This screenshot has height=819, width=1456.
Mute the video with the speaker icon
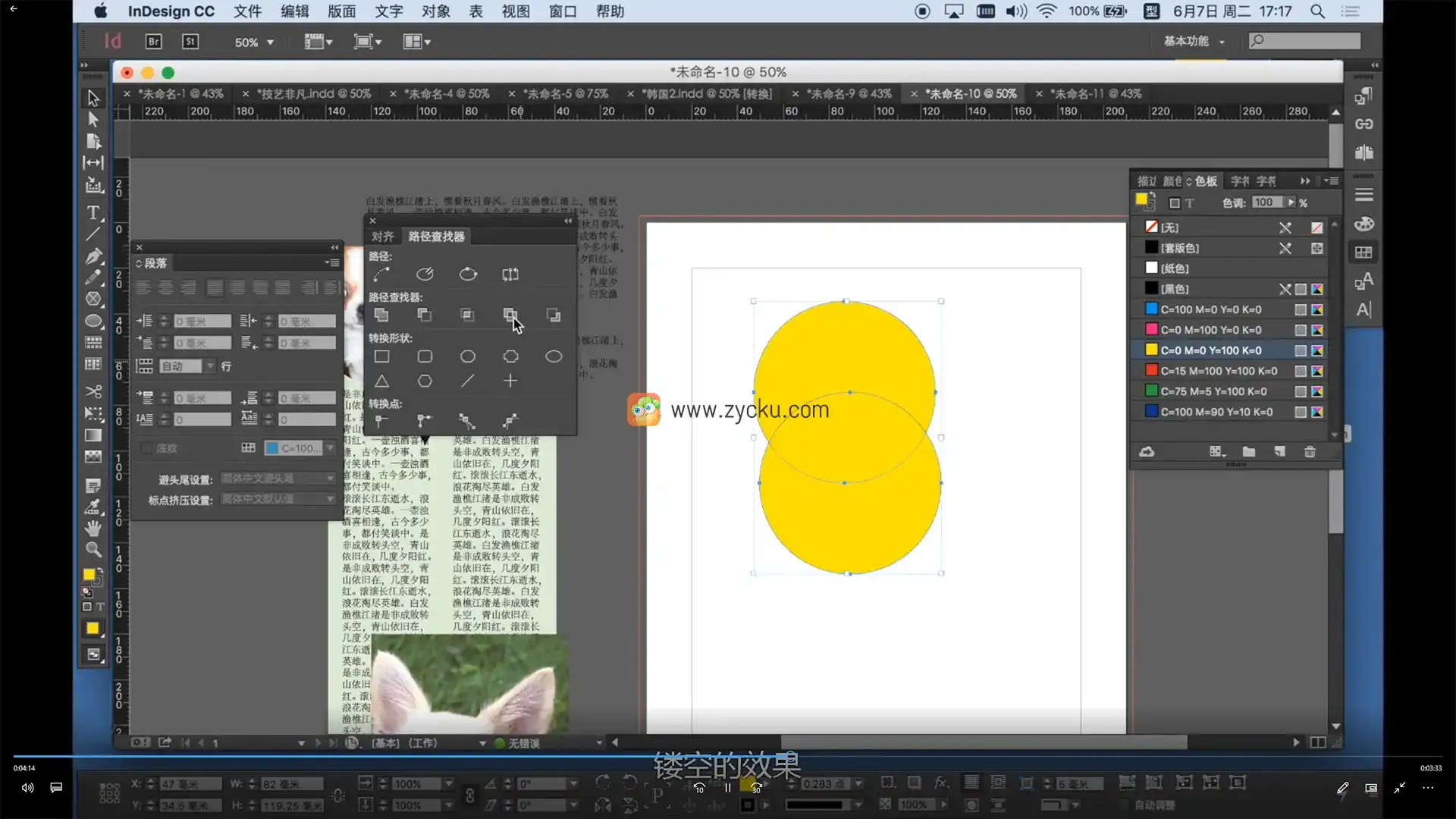click(x=27, y=788)
